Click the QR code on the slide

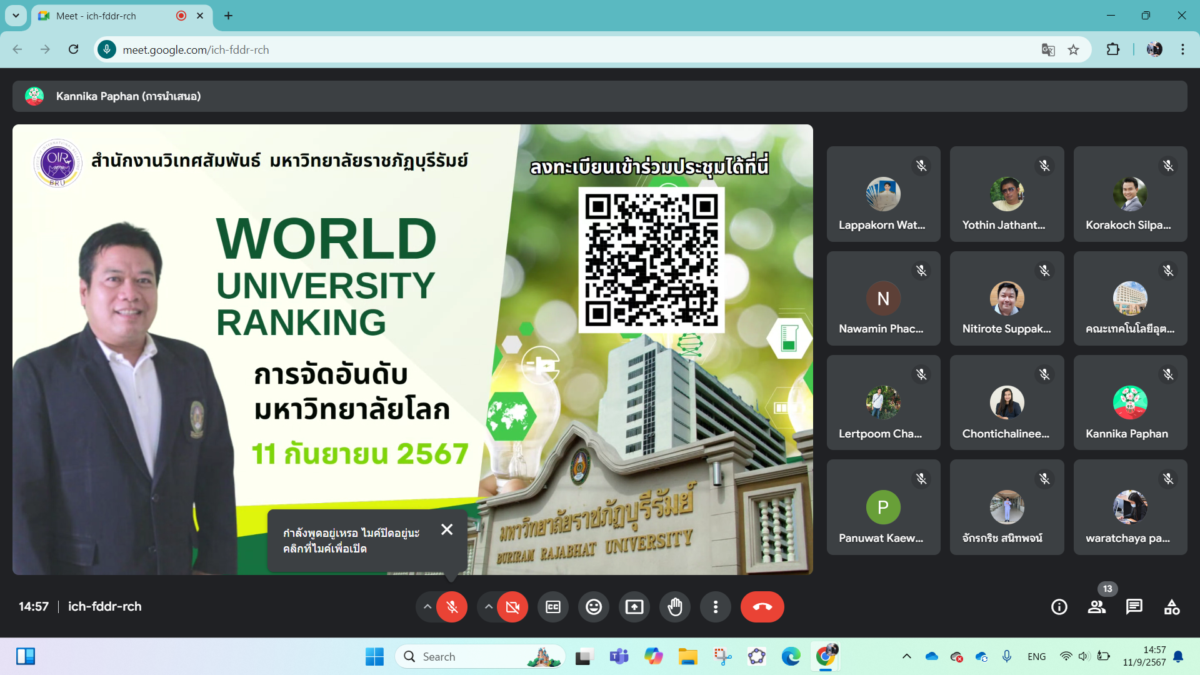pos(651,260)
